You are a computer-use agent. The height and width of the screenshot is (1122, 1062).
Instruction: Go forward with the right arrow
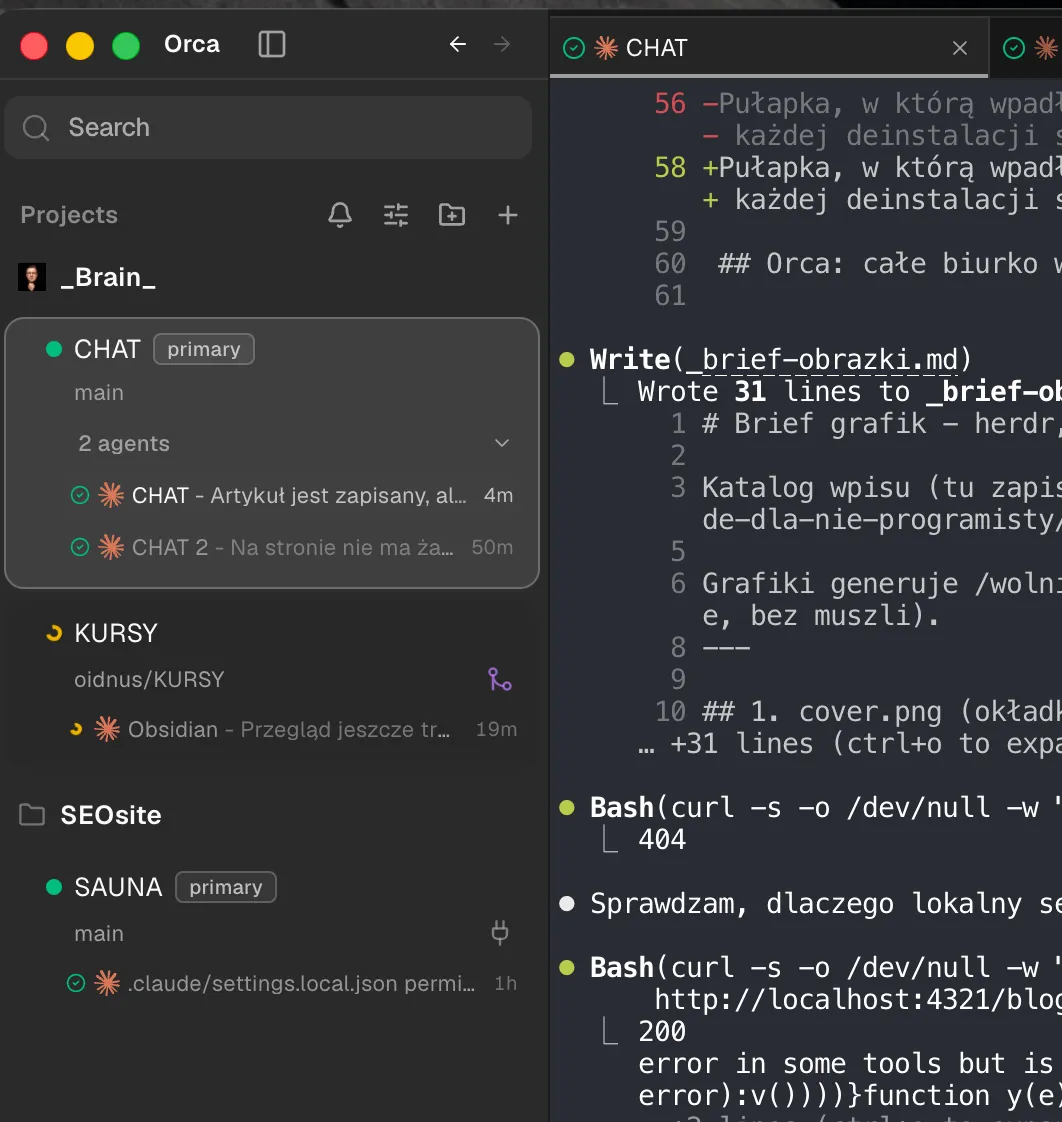click(502, 44)
